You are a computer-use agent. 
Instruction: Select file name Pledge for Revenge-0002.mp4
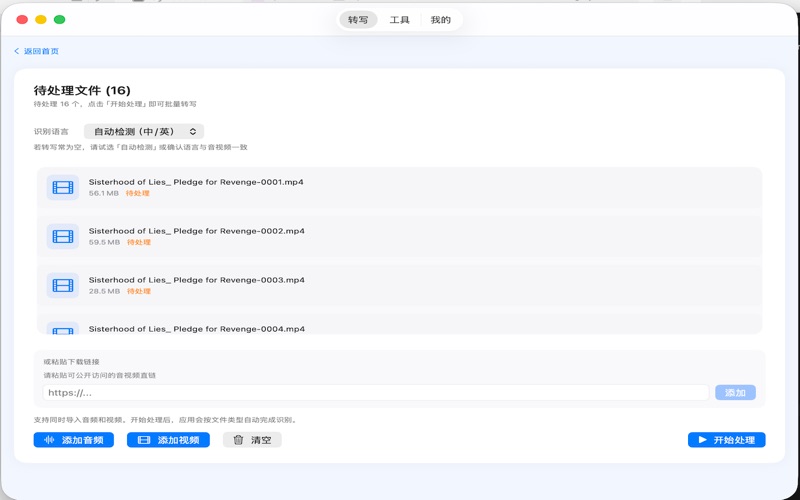[x=196, y=231]
